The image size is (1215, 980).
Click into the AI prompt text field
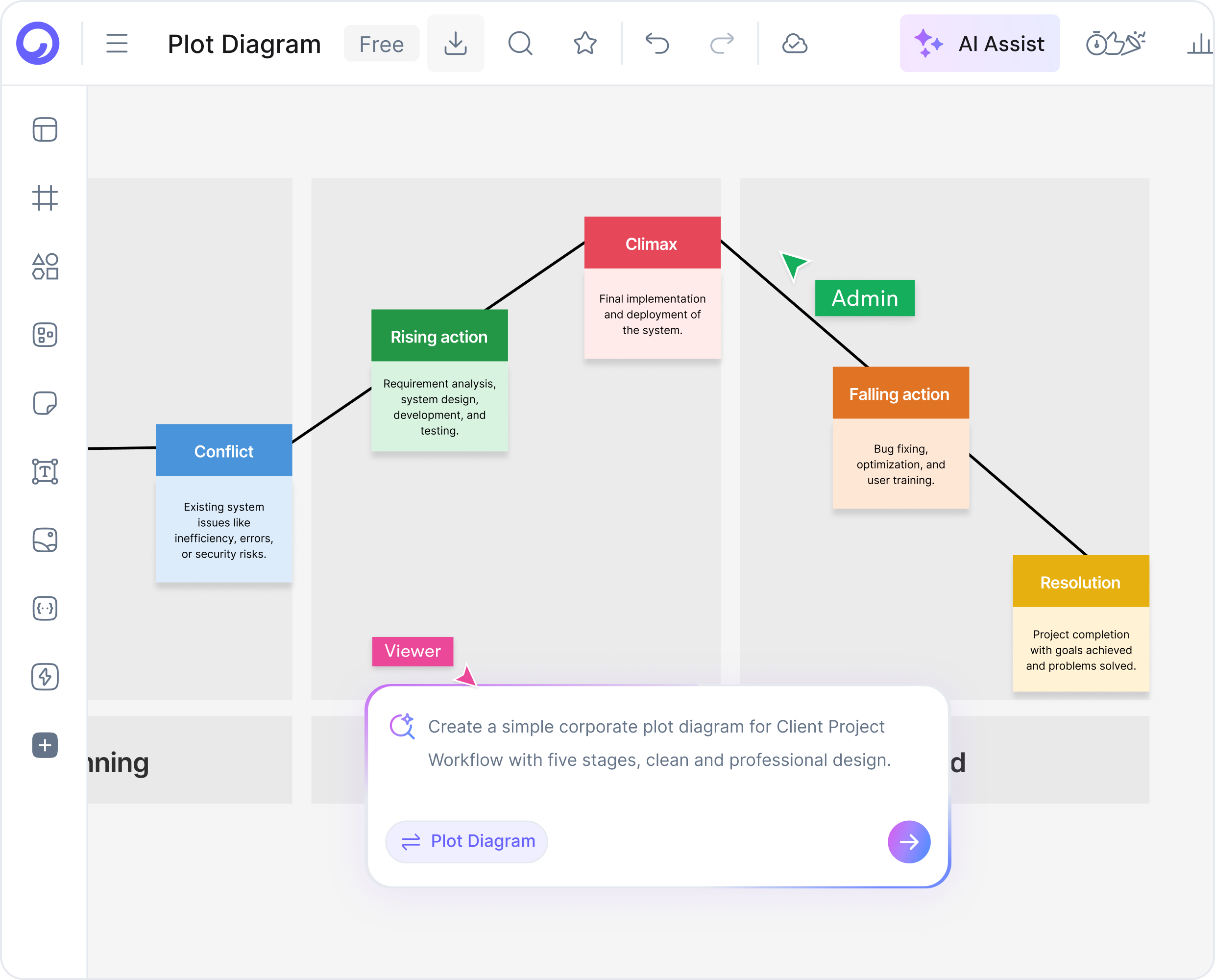pyautogui.click(x=659, y=743)
